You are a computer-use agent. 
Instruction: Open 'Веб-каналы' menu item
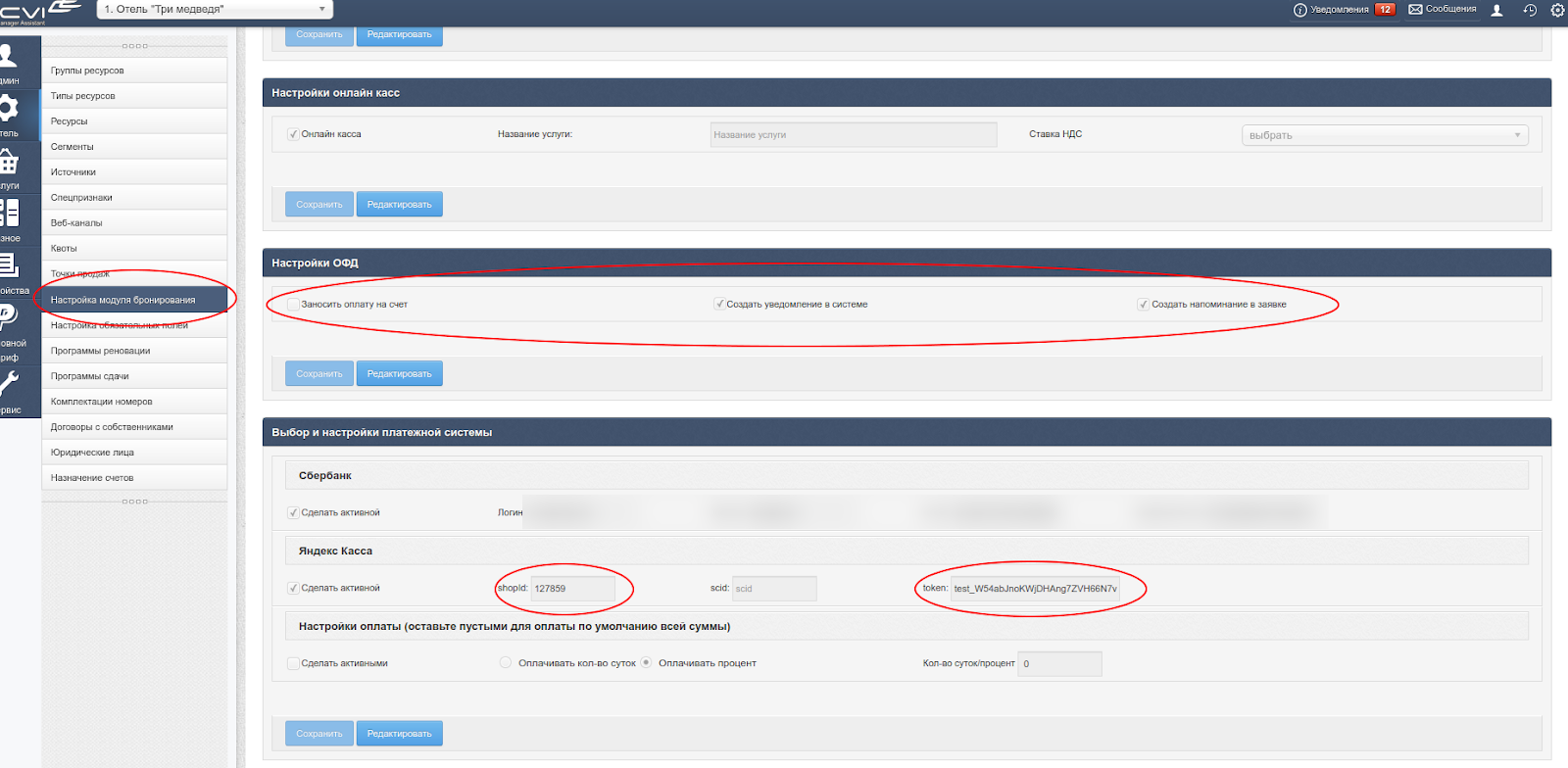tap(76, 223)
